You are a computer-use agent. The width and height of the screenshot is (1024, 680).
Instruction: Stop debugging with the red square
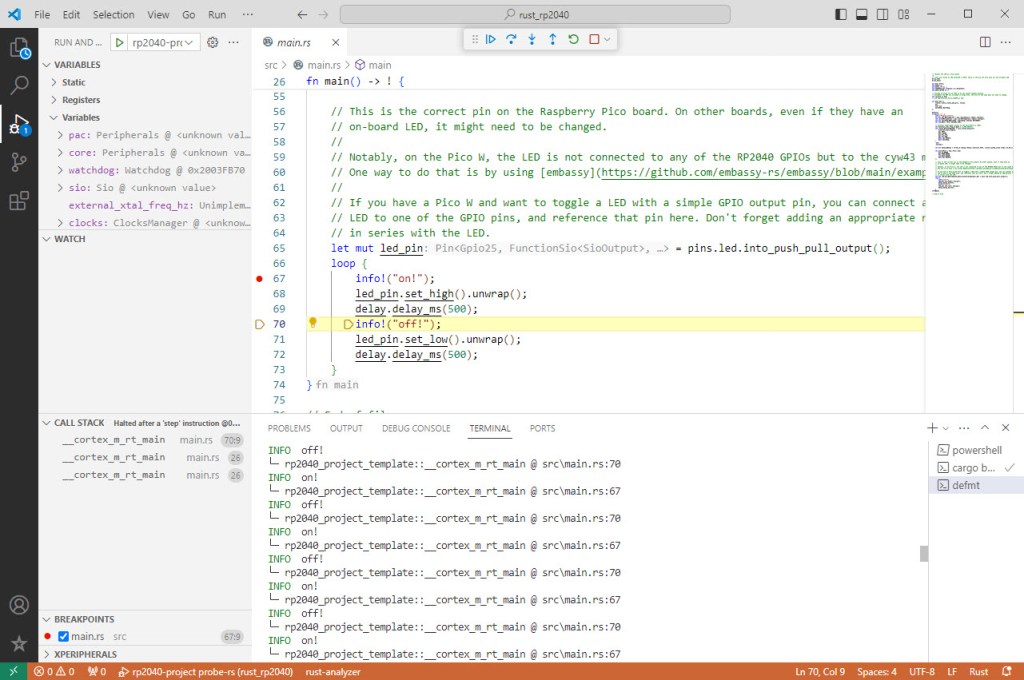[x=594, y=40]
